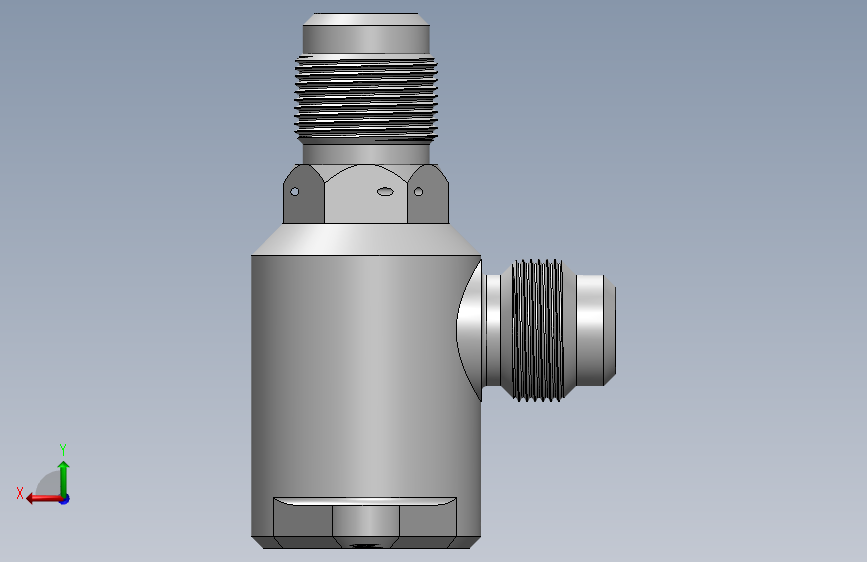Click the blue Z axis dot on triad
The width and height of the screenshot is (867, 562).
(65, 499)
